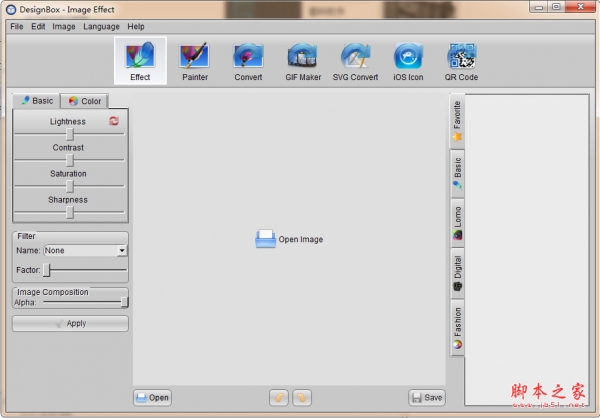
Task: Expand the filter Name dropdown
Action: point(122,251)
